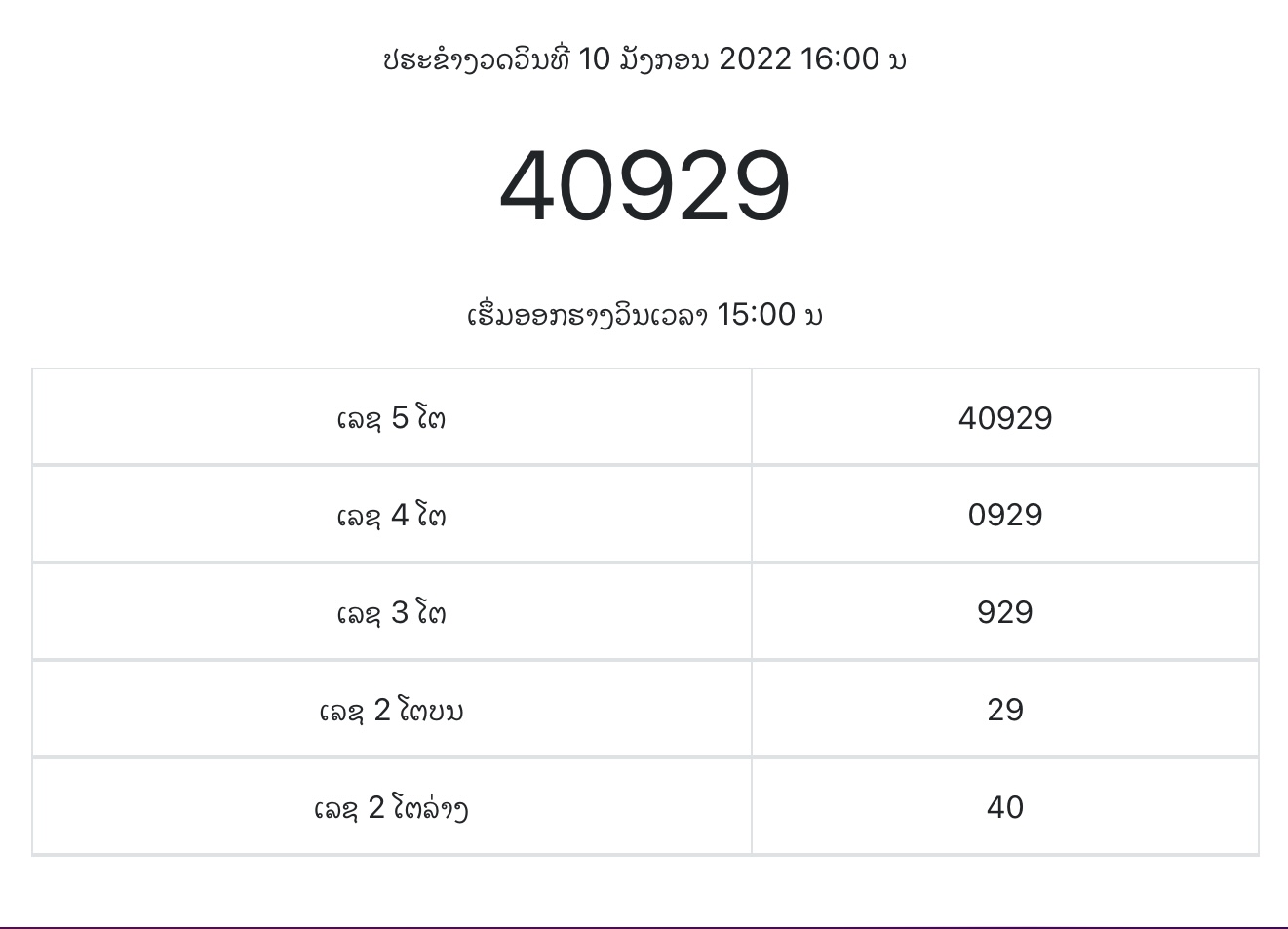Viewport: 1288px width, 929px height.
Task: Click the ເລີ່ມອອກຣາງວັນເວລາ text below the big number
Action: pyautogui.click(x=587, y=315)
